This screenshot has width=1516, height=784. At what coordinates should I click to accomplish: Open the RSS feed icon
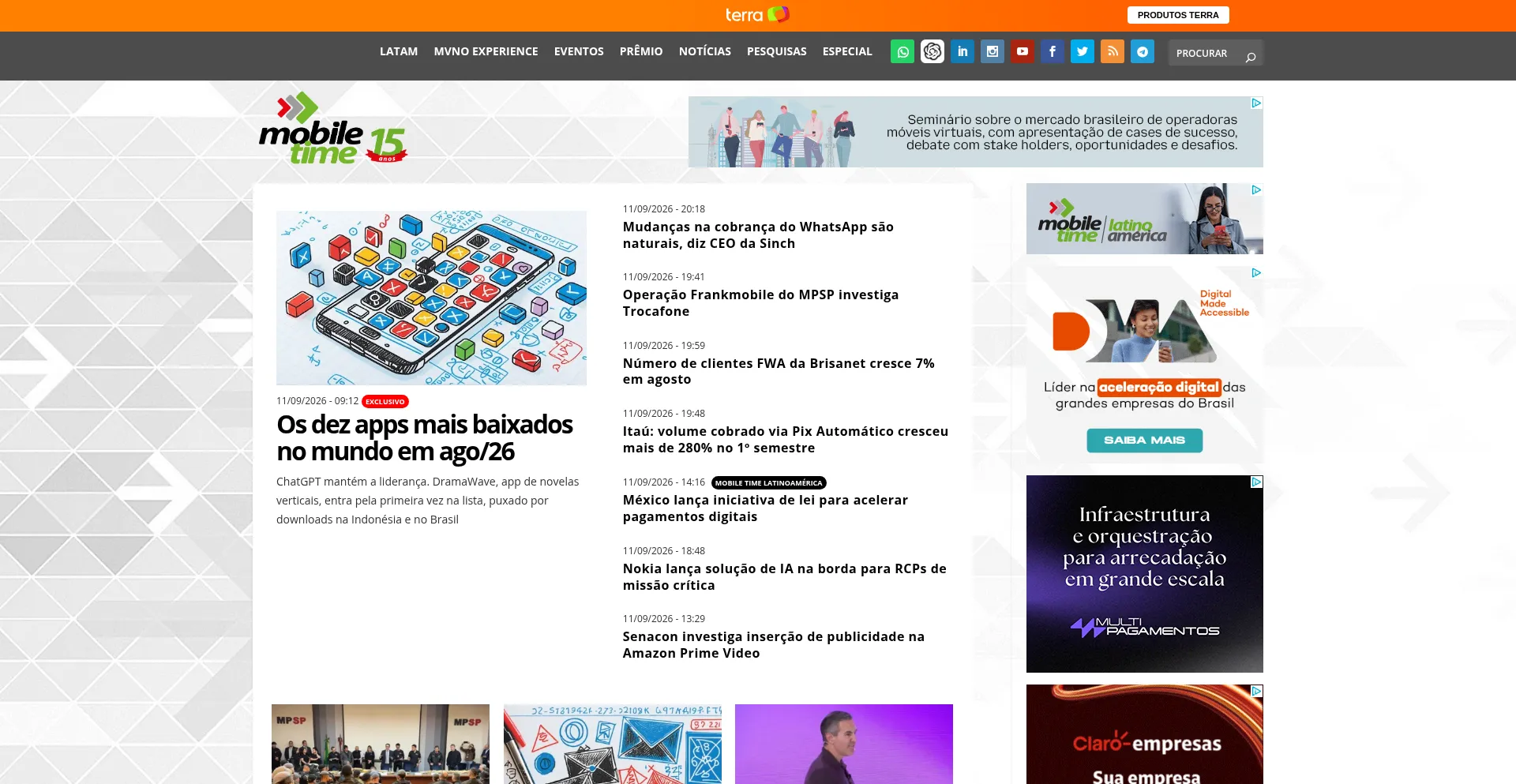pyautogui.click(x=1113, y=52)
